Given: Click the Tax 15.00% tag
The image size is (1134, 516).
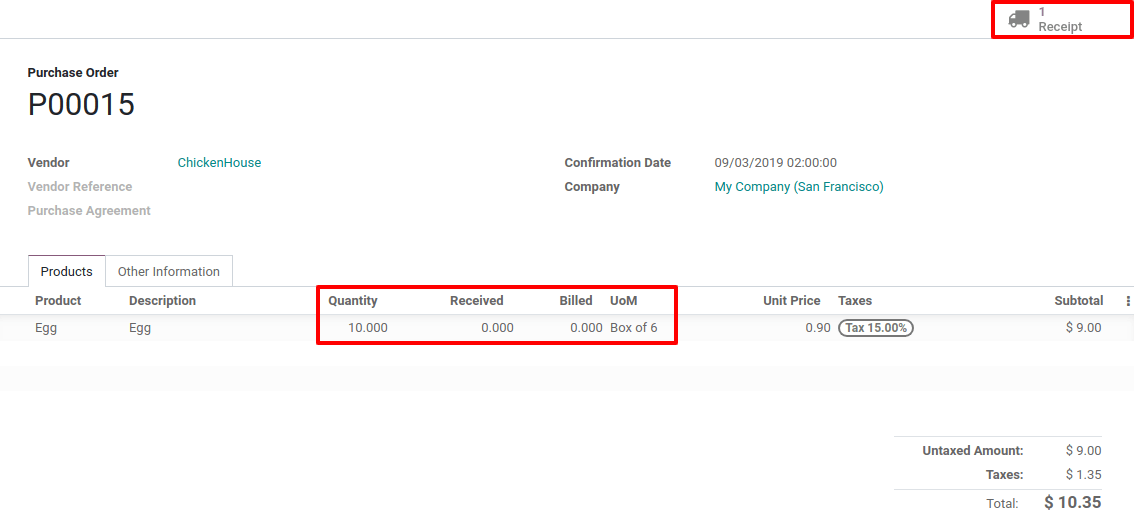Looking at the screenshot, I should [x=875, y=328].
